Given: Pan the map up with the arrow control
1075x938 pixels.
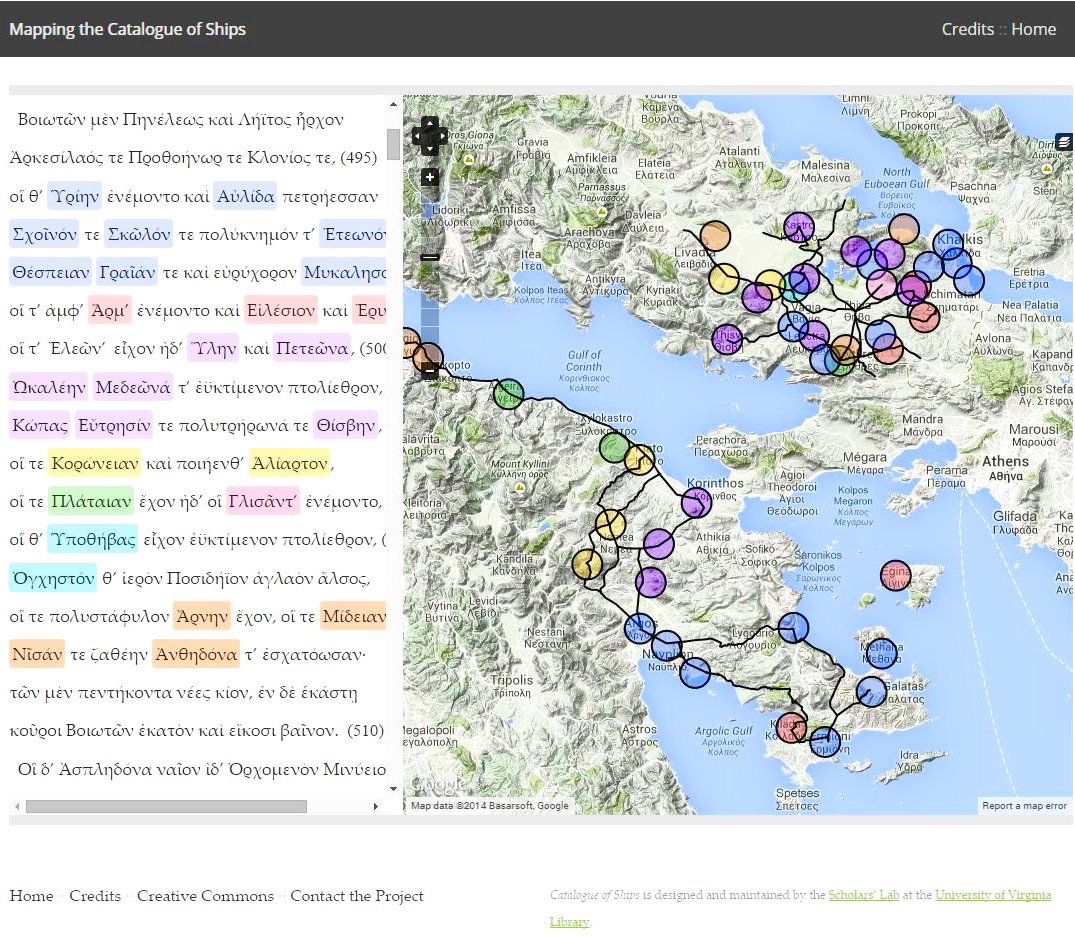Looking at the screenshot, I should pos(430,123).
